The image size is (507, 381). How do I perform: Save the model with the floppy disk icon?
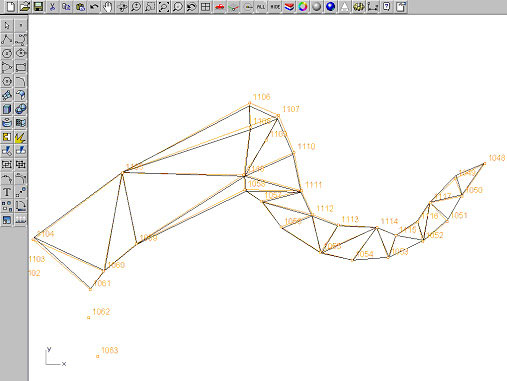click(39, 6)
